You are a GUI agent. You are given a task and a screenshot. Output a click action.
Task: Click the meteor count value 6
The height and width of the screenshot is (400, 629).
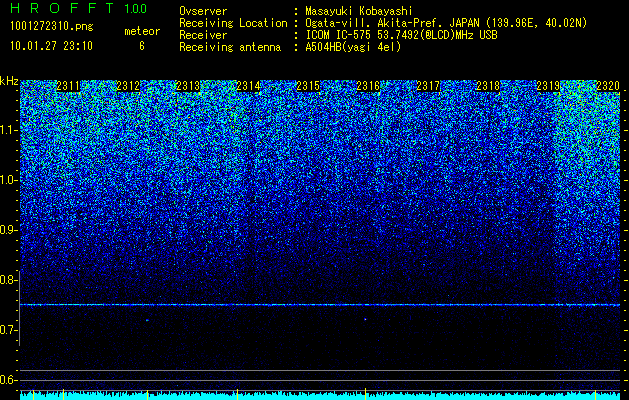pos(142,46)
